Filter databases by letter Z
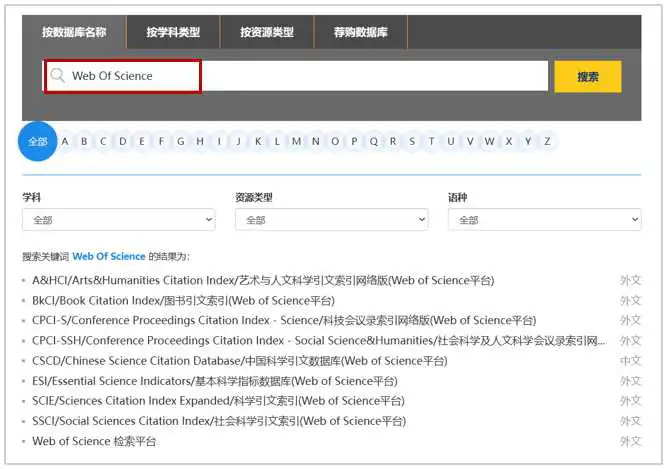 [547, 142]
